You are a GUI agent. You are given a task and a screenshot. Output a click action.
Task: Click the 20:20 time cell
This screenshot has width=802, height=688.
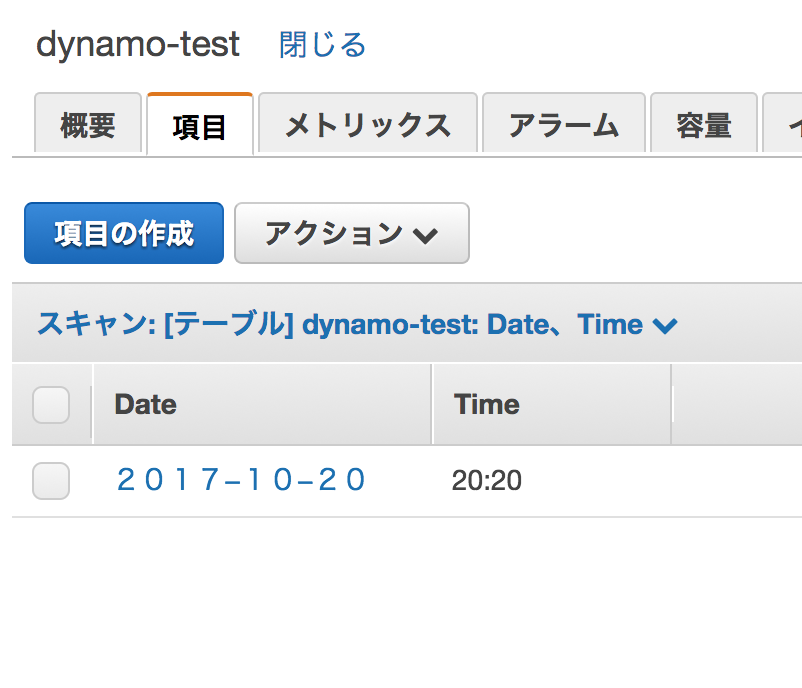[486, 481]
